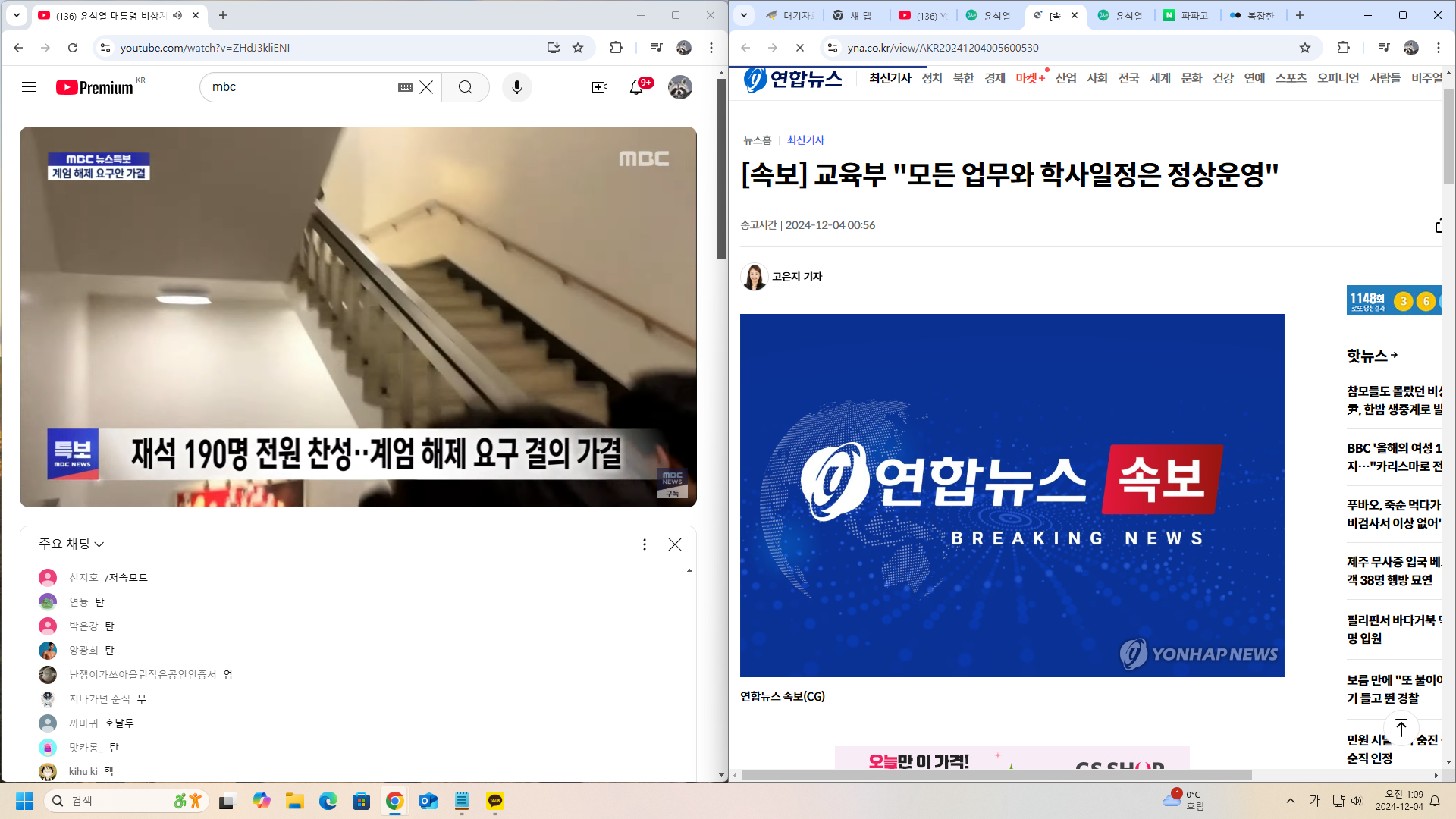Open the BBC '올해의 여성' headline
The width and height of the screenshot is (1456, 819).
tap(1394, 457)
